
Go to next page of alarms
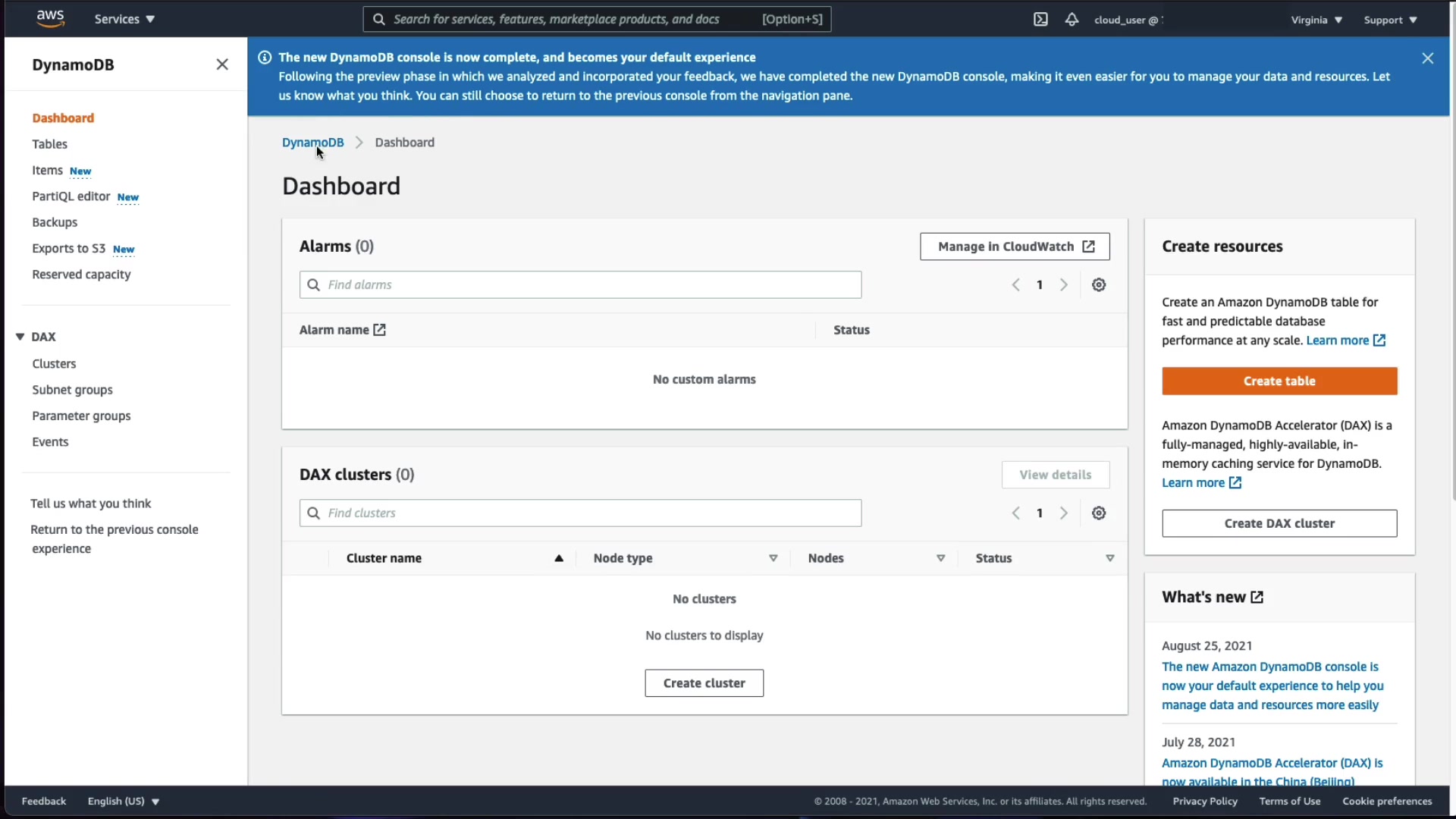tap(1064, 285)
